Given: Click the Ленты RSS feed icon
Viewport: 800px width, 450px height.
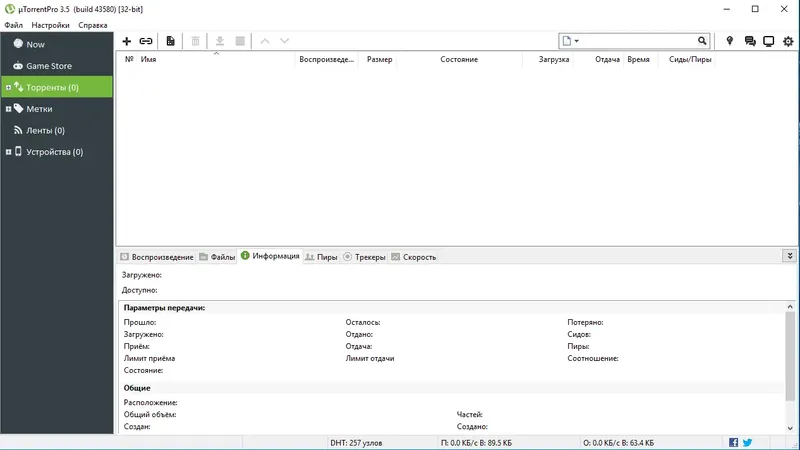Looking at the screenshot, I should 18,130.
